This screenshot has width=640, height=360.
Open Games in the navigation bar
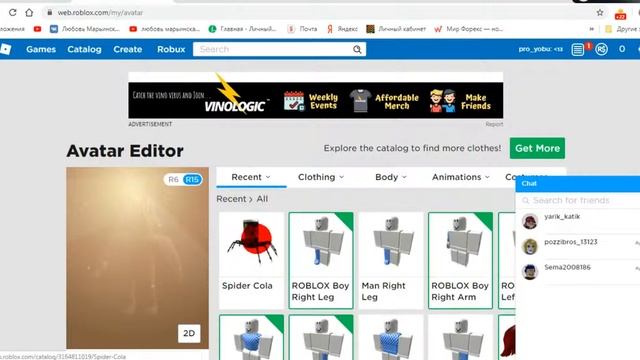click(x=41, y=49)
